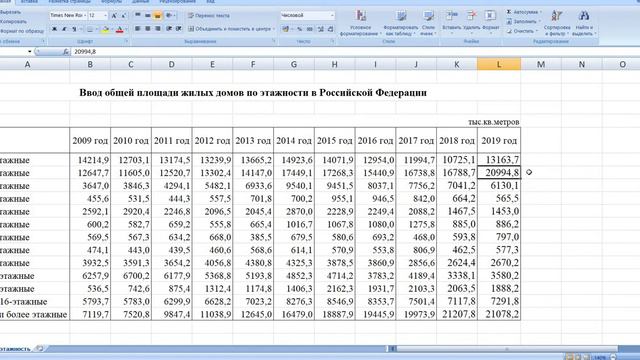The image size is (640, 360).
Task: Click the insert new worksheet icon
Action: (x=40, y=349)
